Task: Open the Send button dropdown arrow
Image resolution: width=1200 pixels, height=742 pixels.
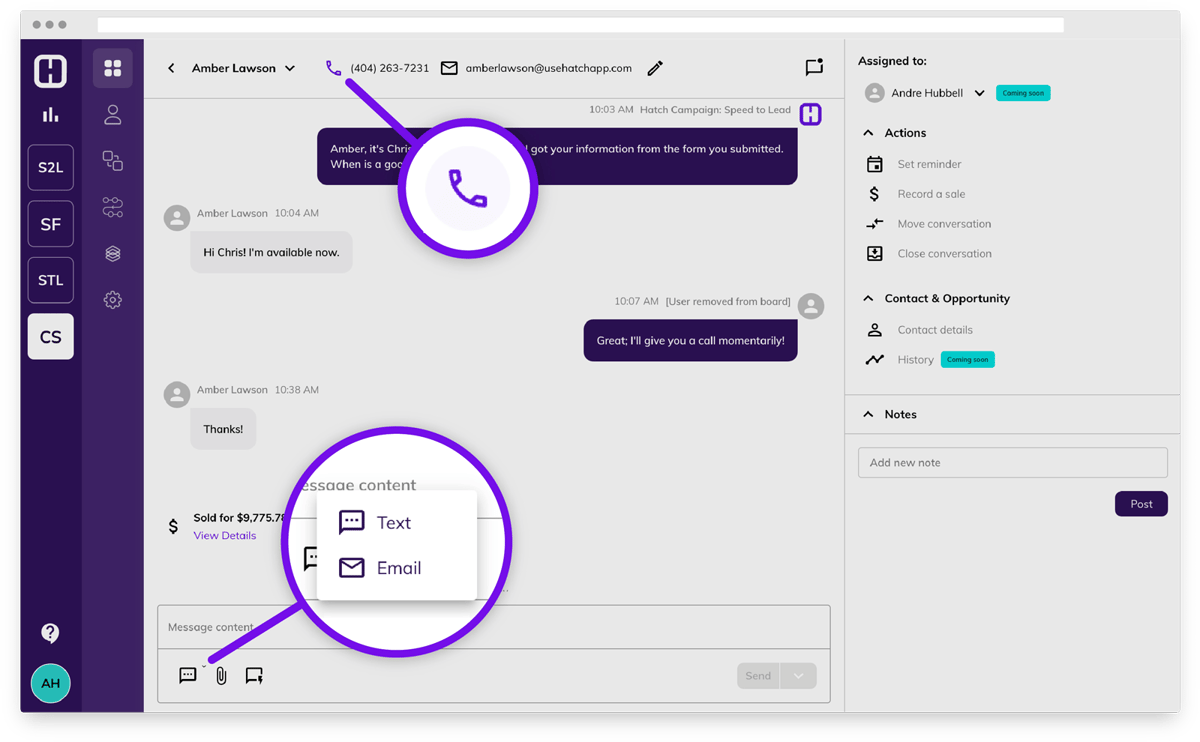Action: click(x=797, y=675)
